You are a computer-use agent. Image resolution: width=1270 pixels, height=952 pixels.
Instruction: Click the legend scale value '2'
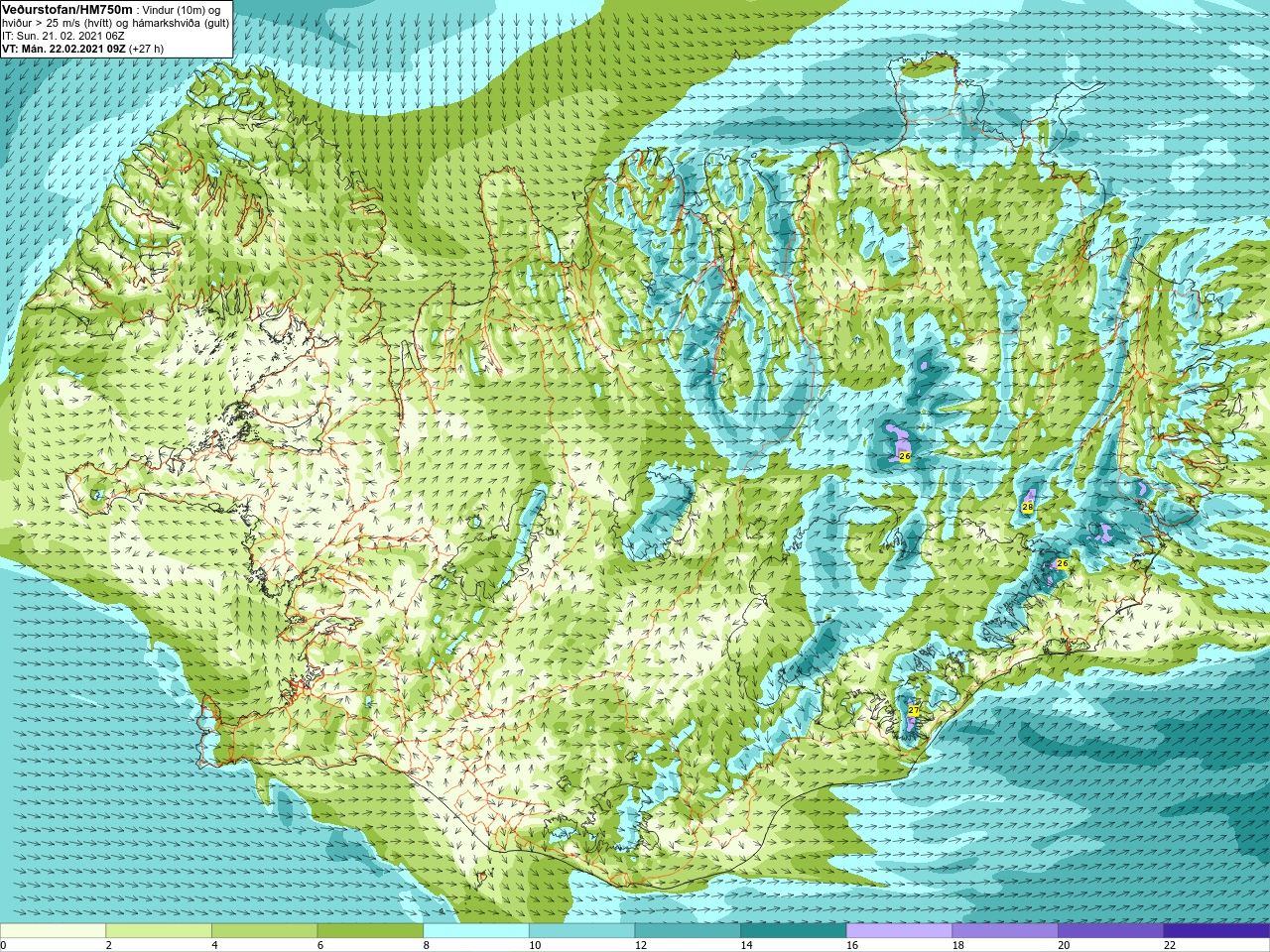(109, 945)
